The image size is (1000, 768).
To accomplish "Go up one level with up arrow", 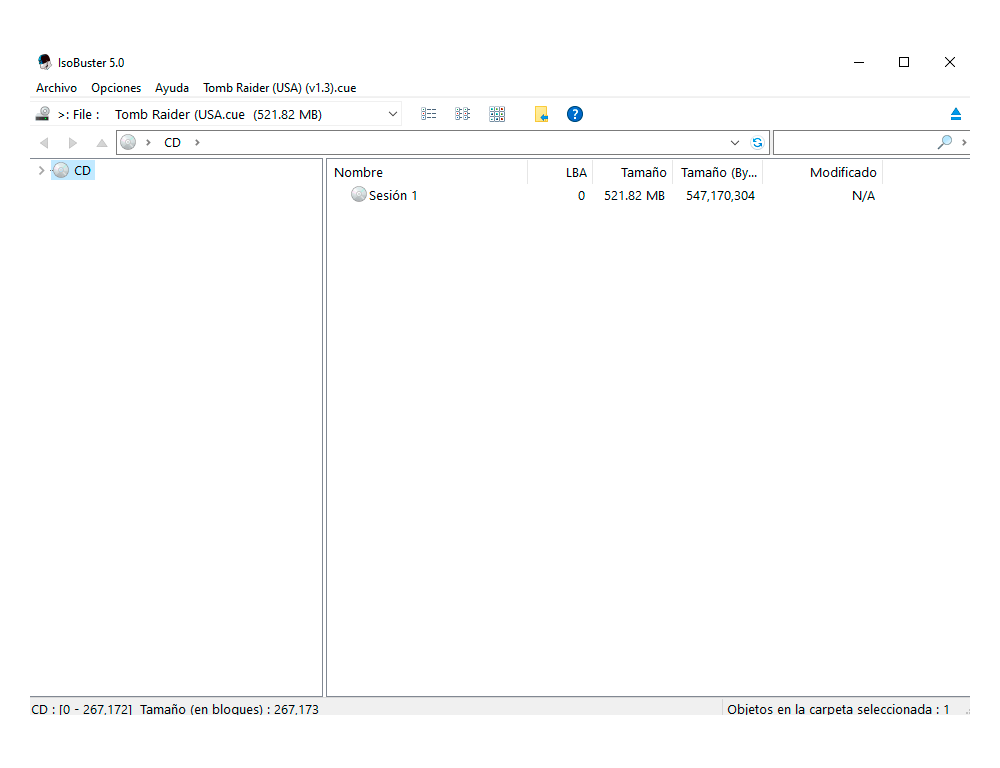I will point(101,143).
